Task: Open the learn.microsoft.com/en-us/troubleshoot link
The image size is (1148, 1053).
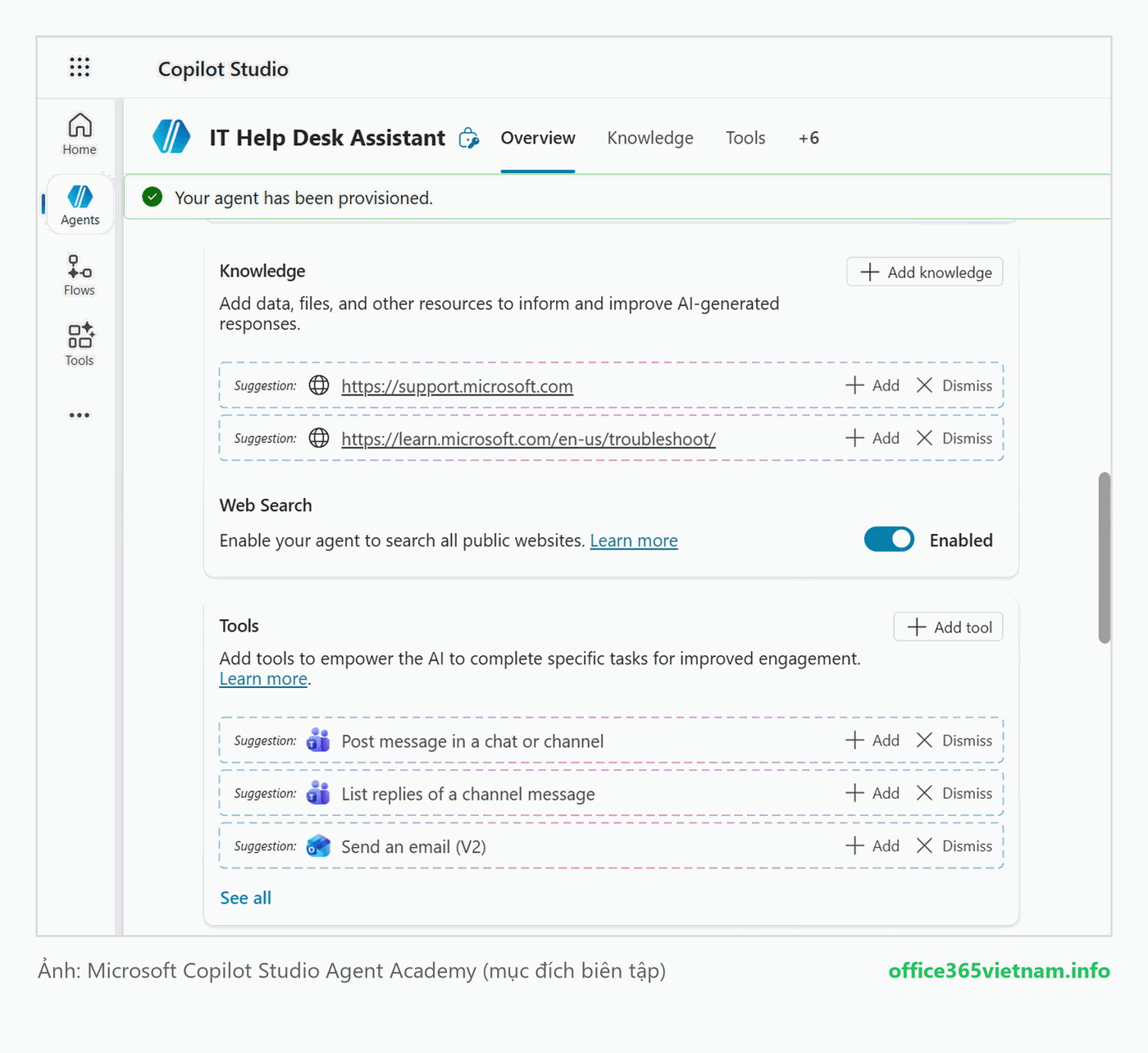Action: click(x=528, y=439)
